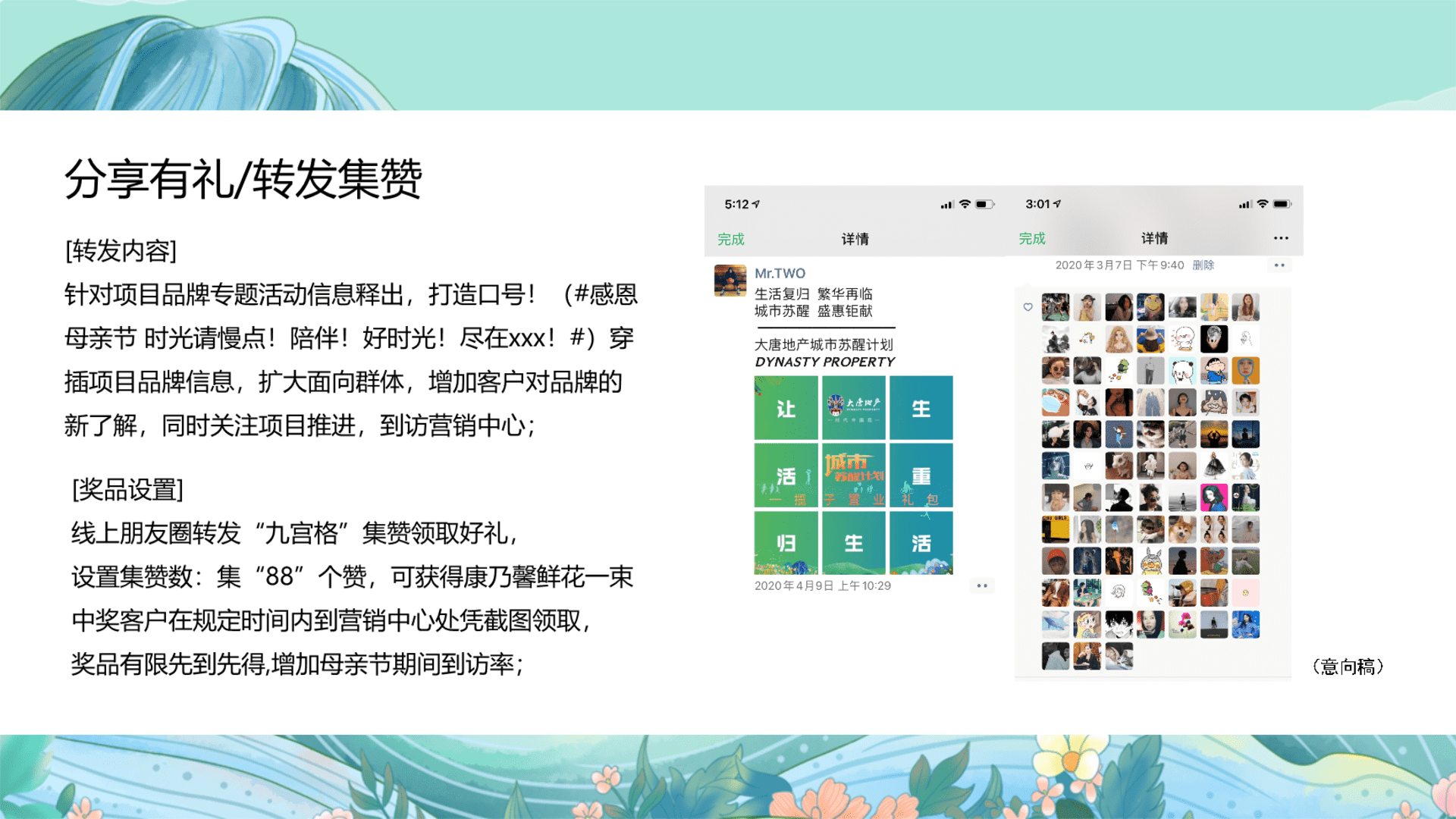Image resolution: width=1456 pixels, height=819 pixels.
Task: Open the 活 tile in the middle row
Action: (x=786, y=475)
